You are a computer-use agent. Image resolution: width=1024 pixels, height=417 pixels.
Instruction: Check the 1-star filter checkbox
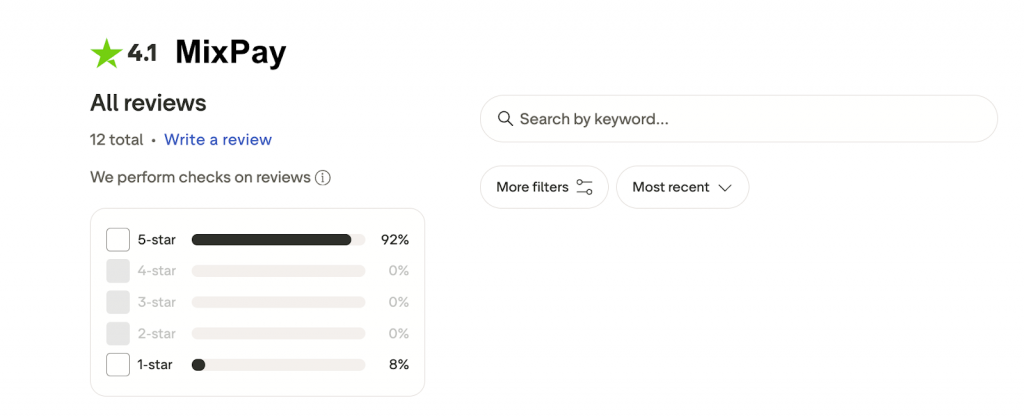[x=118, y=365]
